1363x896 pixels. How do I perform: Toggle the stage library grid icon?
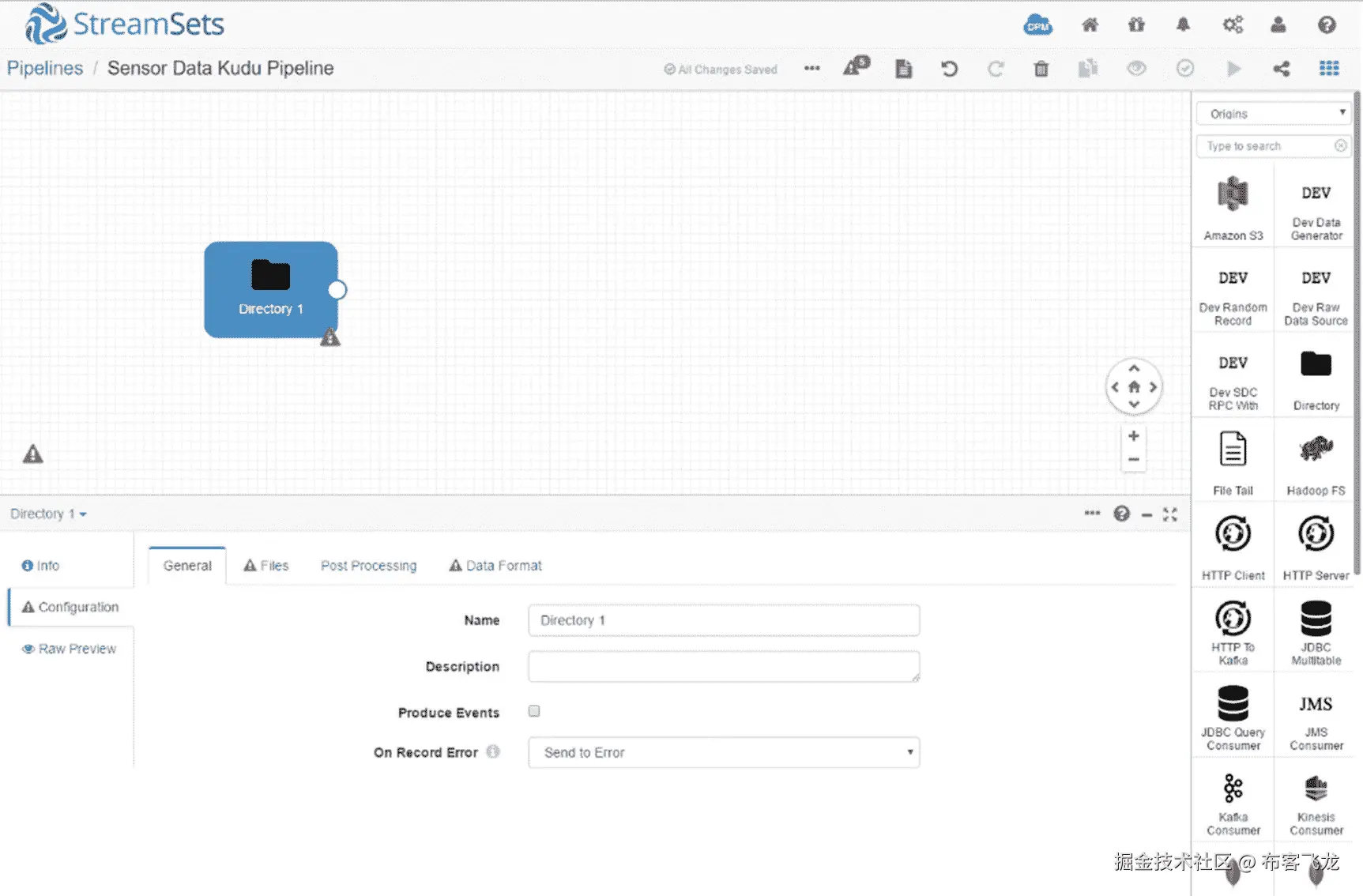tap(1329, 69)
